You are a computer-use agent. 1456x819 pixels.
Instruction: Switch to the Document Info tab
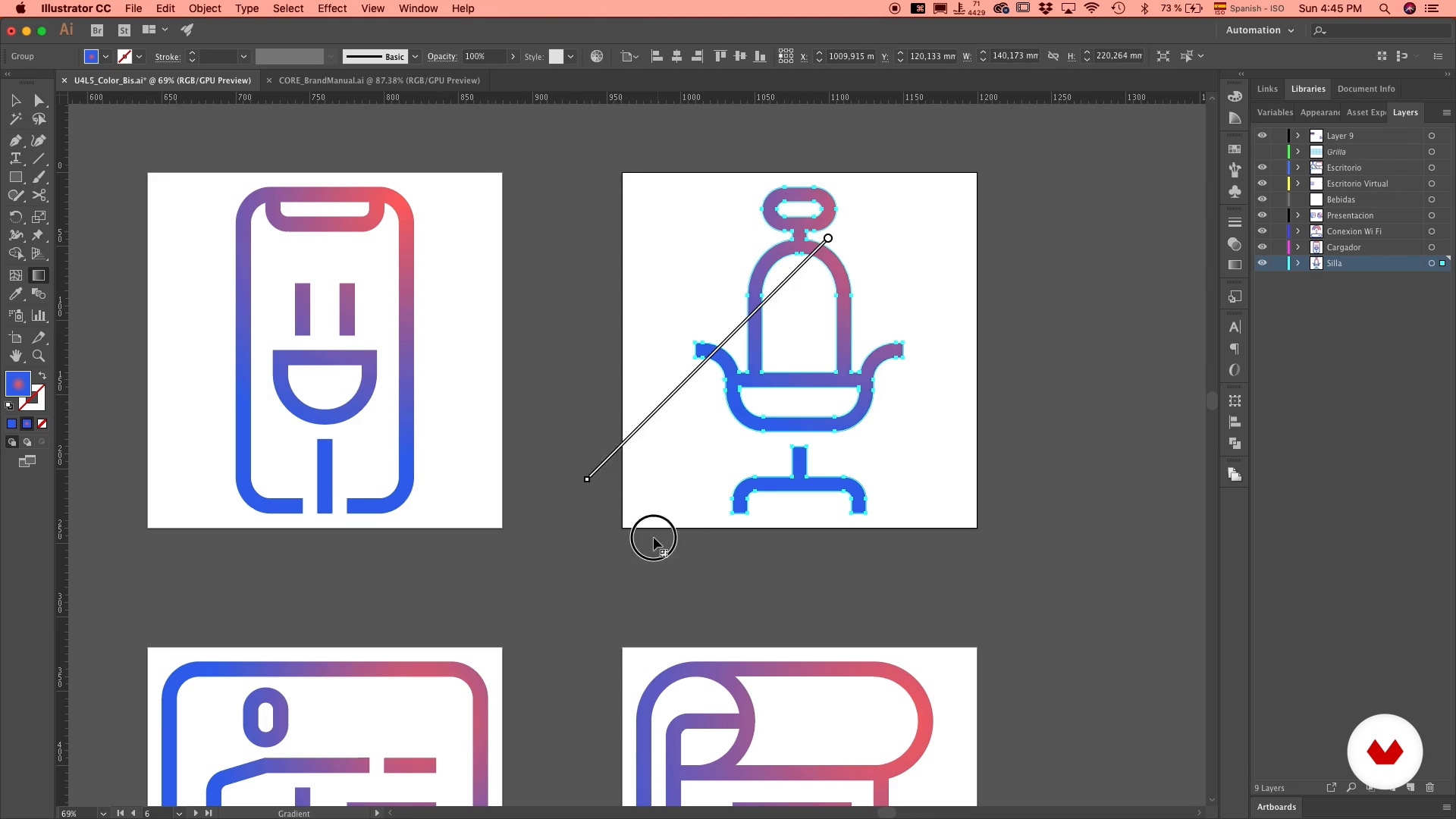pos(1366,89)
